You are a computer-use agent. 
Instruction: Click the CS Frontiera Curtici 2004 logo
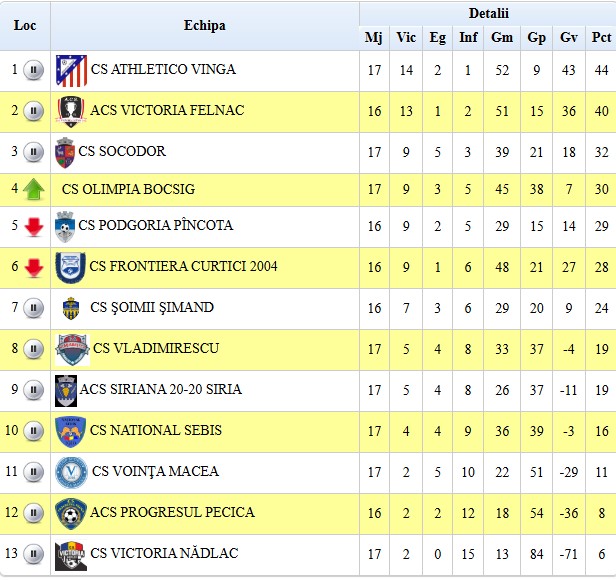tap(71, 267)
